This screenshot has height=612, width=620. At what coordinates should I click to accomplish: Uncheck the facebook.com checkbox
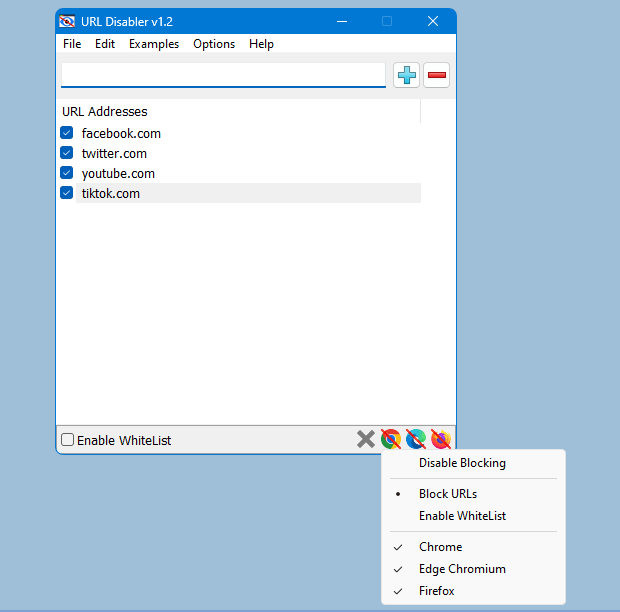pyautogui.click(x=67, y=133)
